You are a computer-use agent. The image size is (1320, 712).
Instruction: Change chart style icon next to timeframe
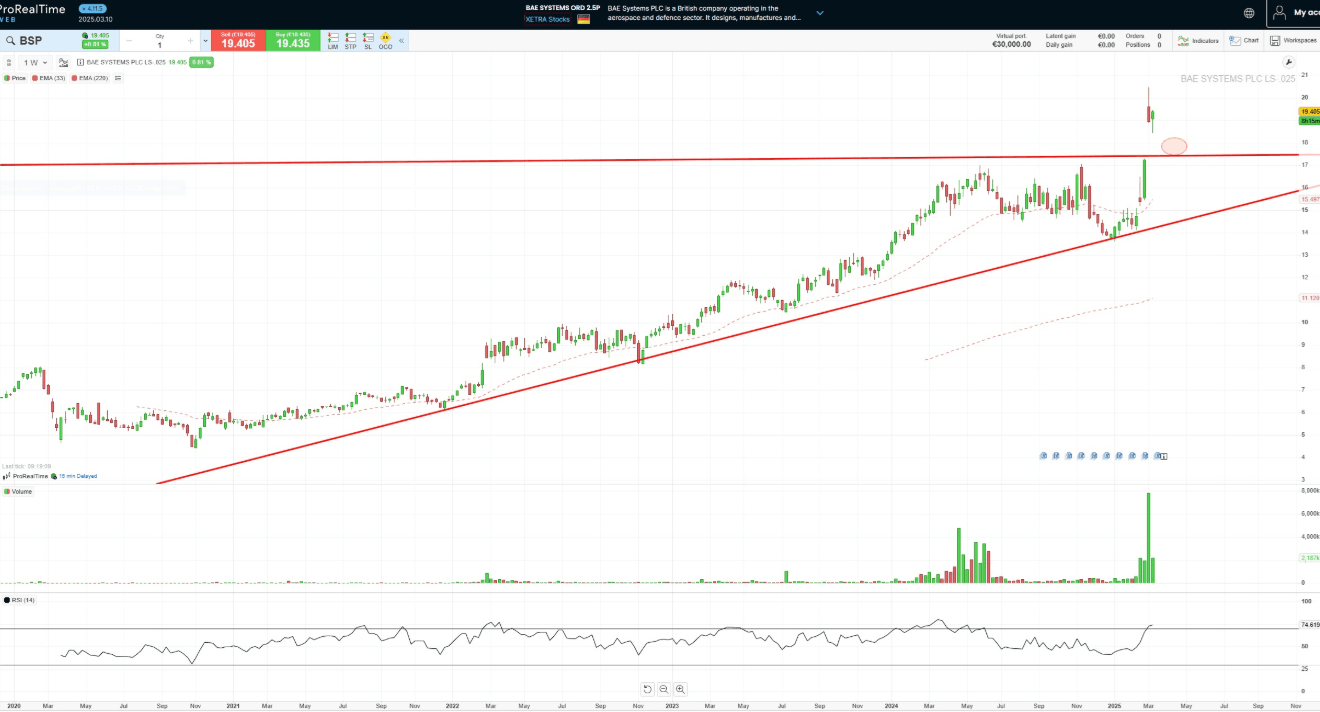pos(63,62)
